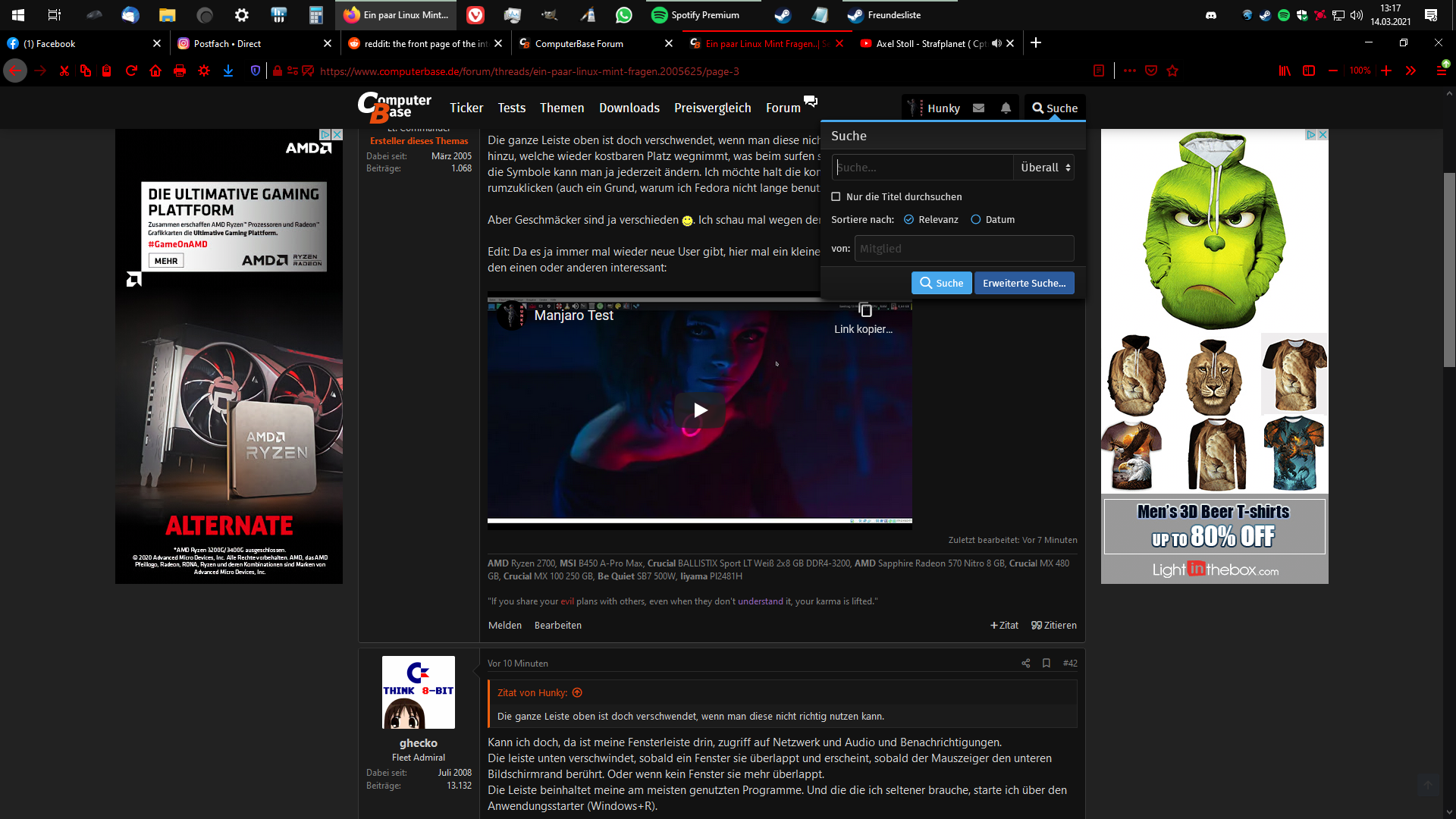Open the downloads arrow icon
The height and width of the screenshot is (819, 1456).
pyautogui.click(x=228, y=71)
